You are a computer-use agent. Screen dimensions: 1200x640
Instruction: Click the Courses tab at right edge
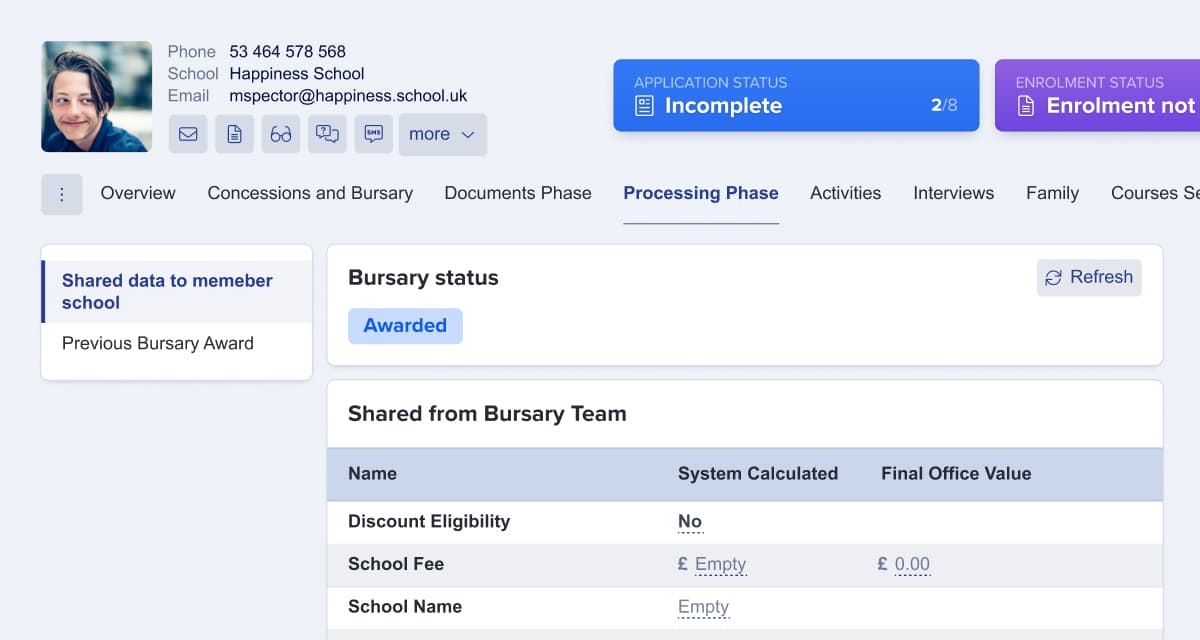tap(1155, 193)
